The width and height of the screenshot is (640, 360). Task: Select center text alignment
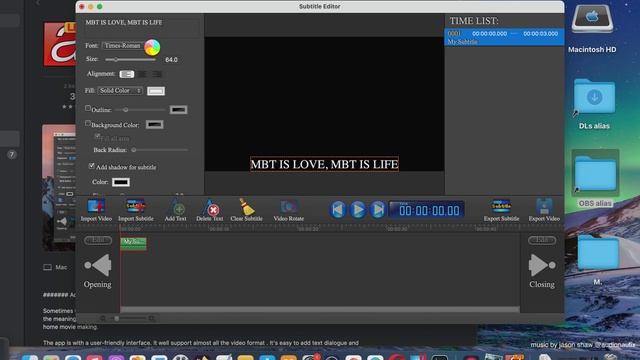pyautogui.click(x=142, y=74)
